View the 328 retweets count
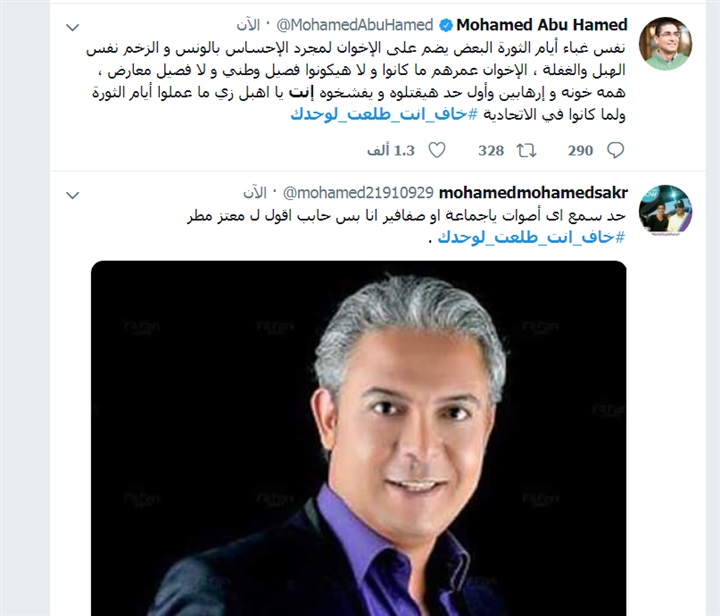 click(491, 151)
